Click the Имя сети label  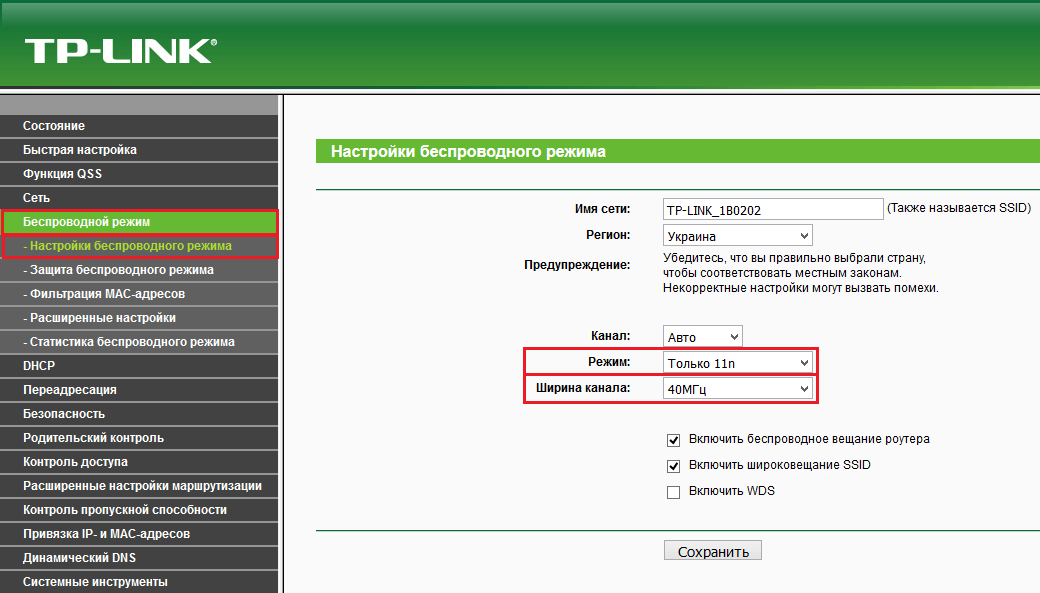pos(602,208)
